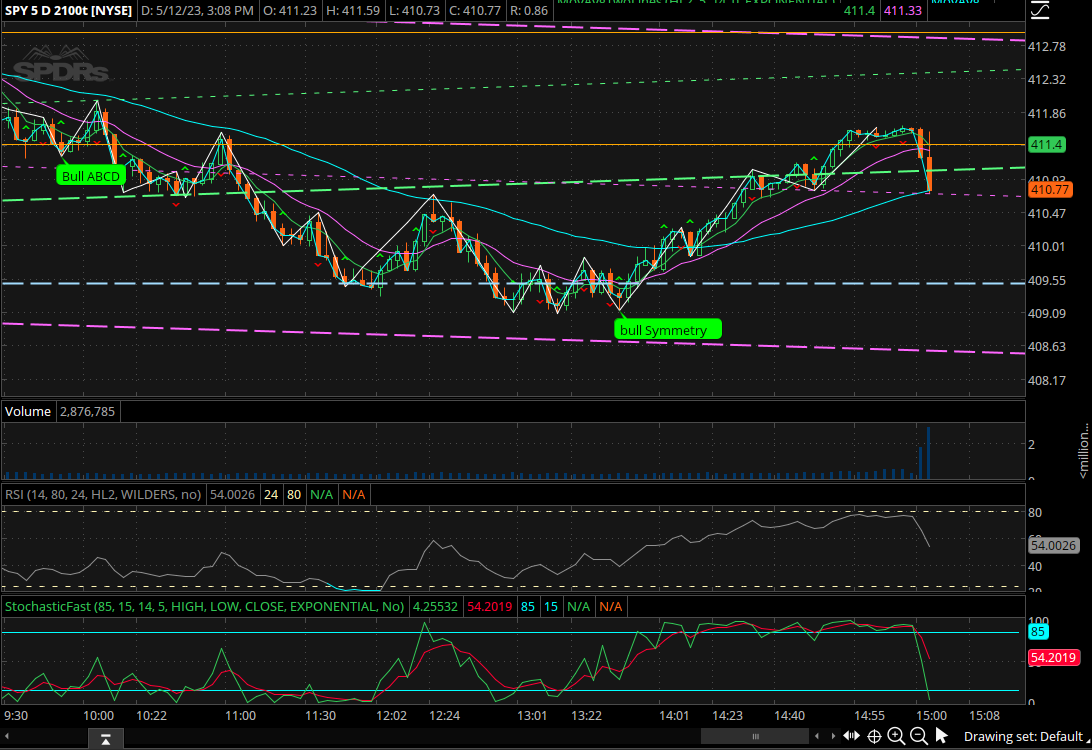Click the Volume study label
Viewport: 1092px width, 750px height.
pos(28,411)
